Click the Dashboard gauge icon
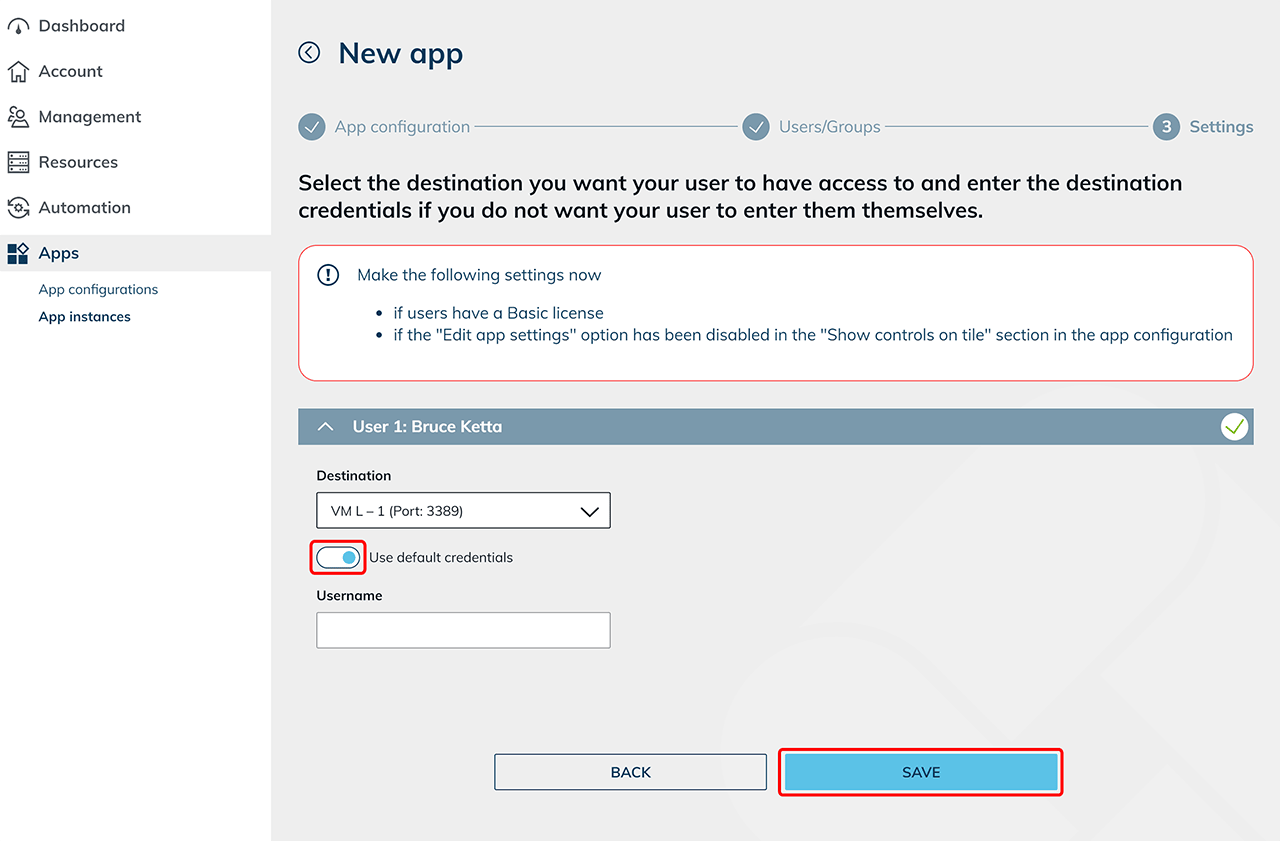Viewport: 1280px width, 841px height. (18, 26)
